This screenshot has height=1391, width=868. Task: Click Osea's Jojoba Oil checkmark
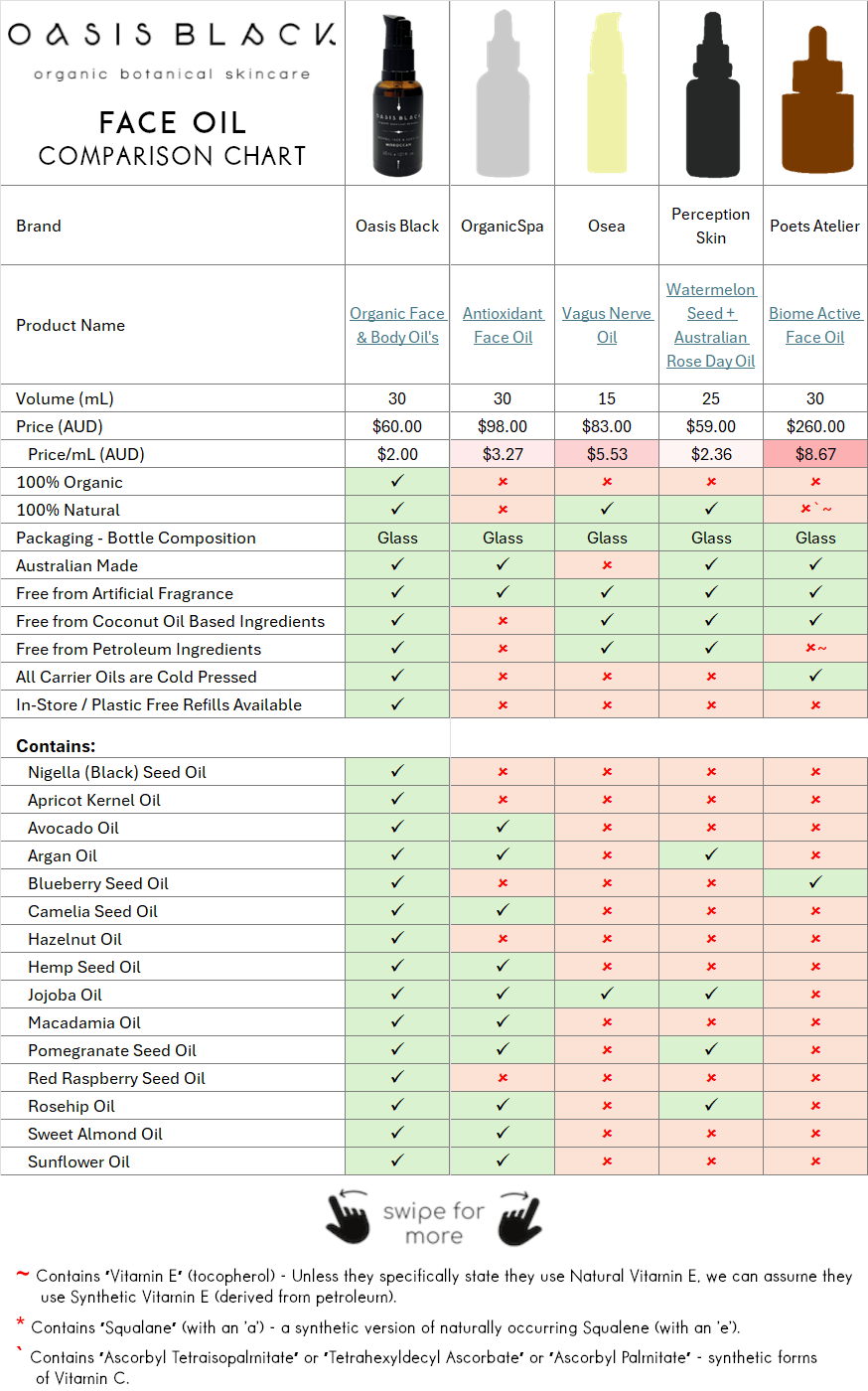coord(607,994)
